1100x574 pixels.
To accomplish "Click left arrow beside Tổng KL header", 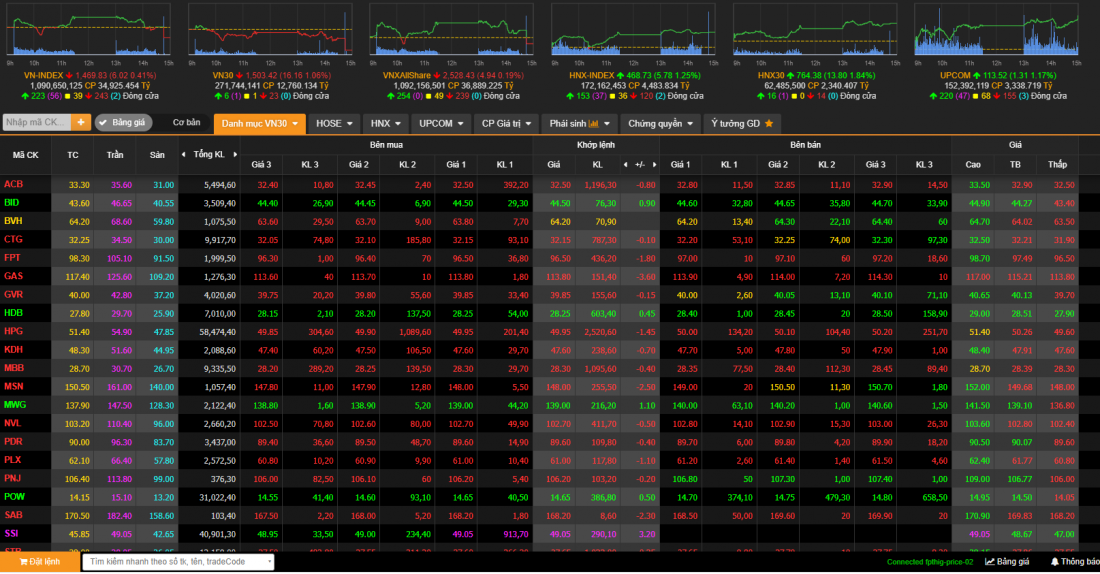I will (184, 155).
